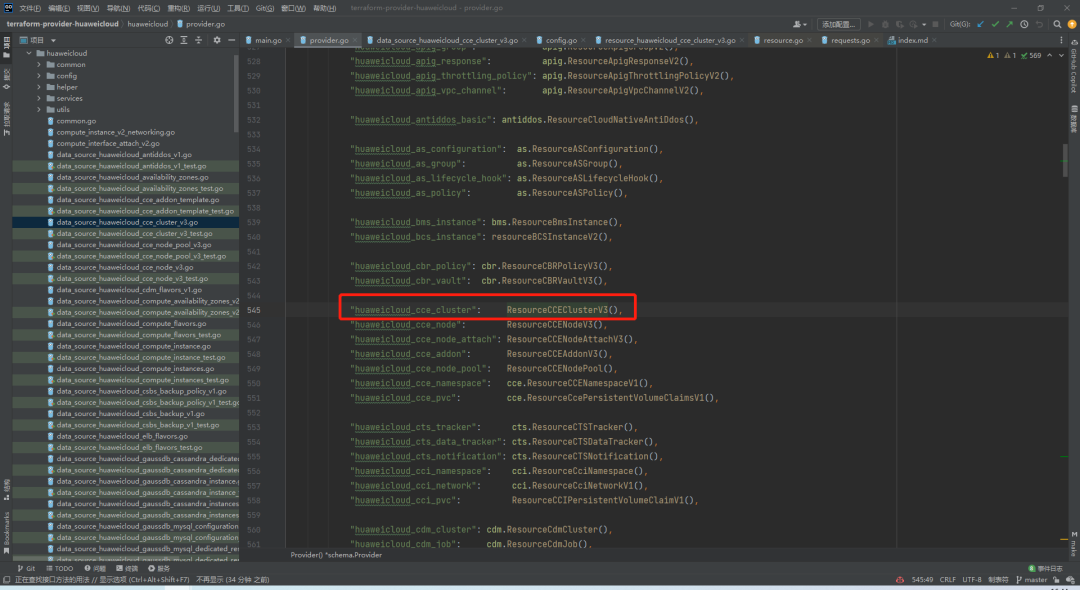Click line number 545 in gutter
This screenshot has width=1080, height=590.
pyautogui.click(x=253, y=310)
